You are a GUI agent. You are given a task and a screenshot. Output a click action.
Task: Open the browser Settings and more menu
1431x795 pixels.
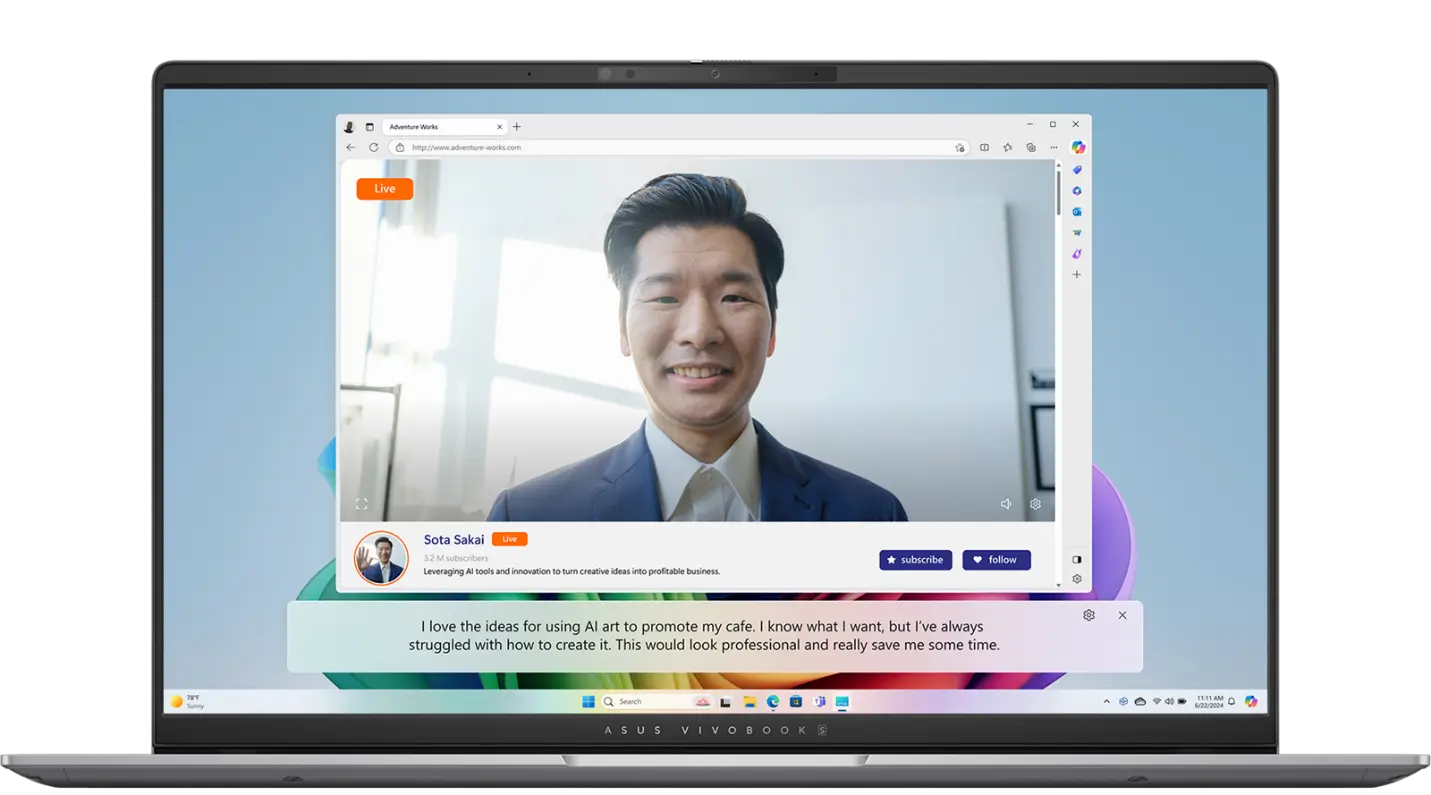click(x=1054, y=147)
